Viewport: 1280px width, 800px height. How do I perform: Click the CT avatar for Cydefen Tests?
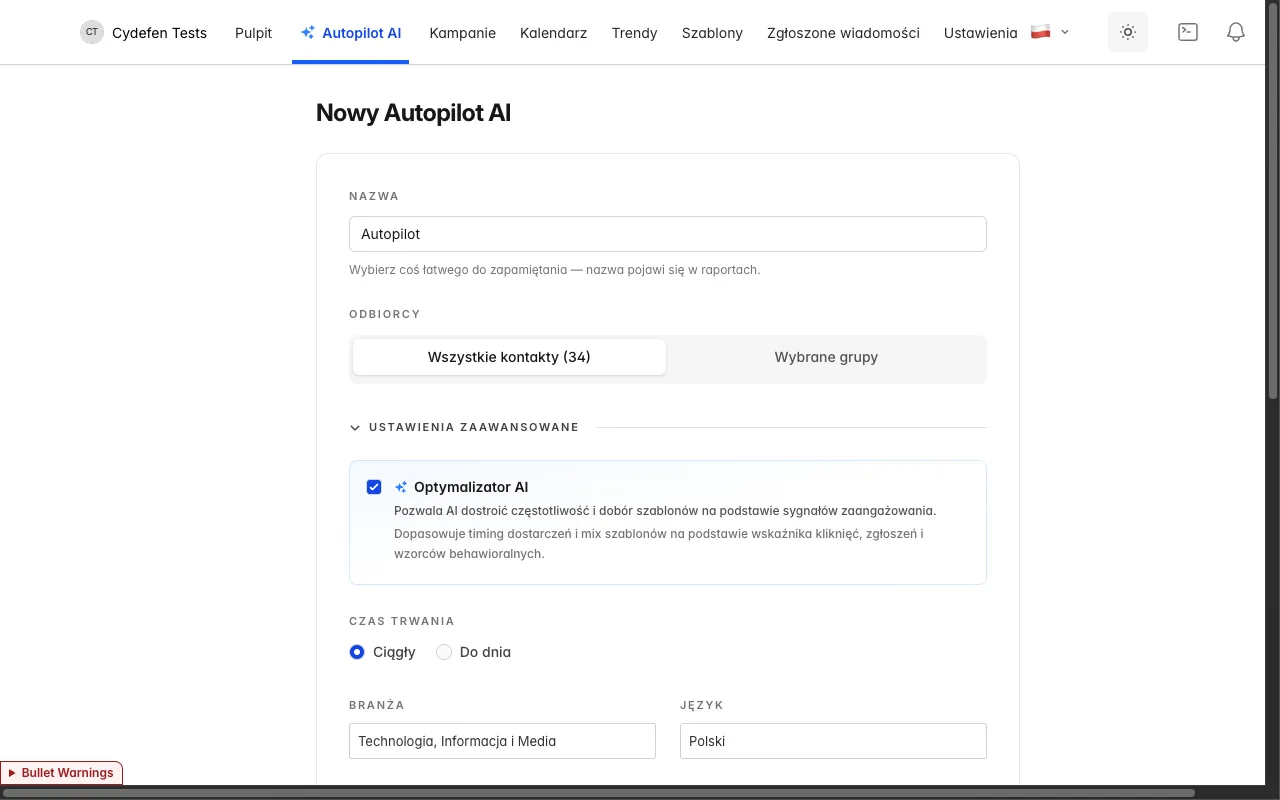[92, 32]
